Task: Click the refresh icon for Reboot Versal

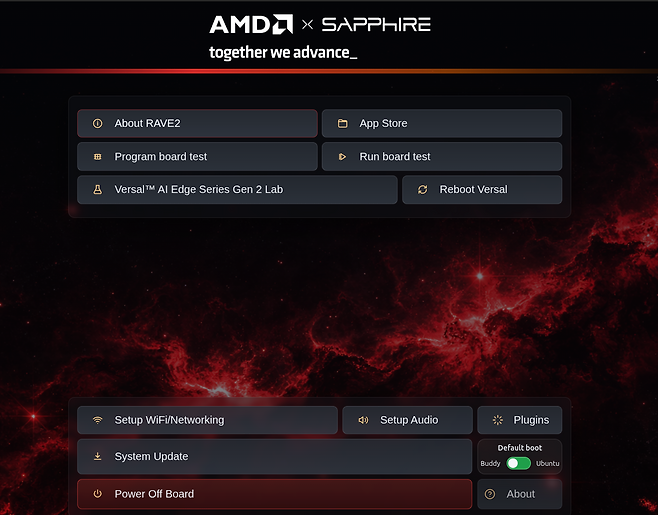Action: 422,190
